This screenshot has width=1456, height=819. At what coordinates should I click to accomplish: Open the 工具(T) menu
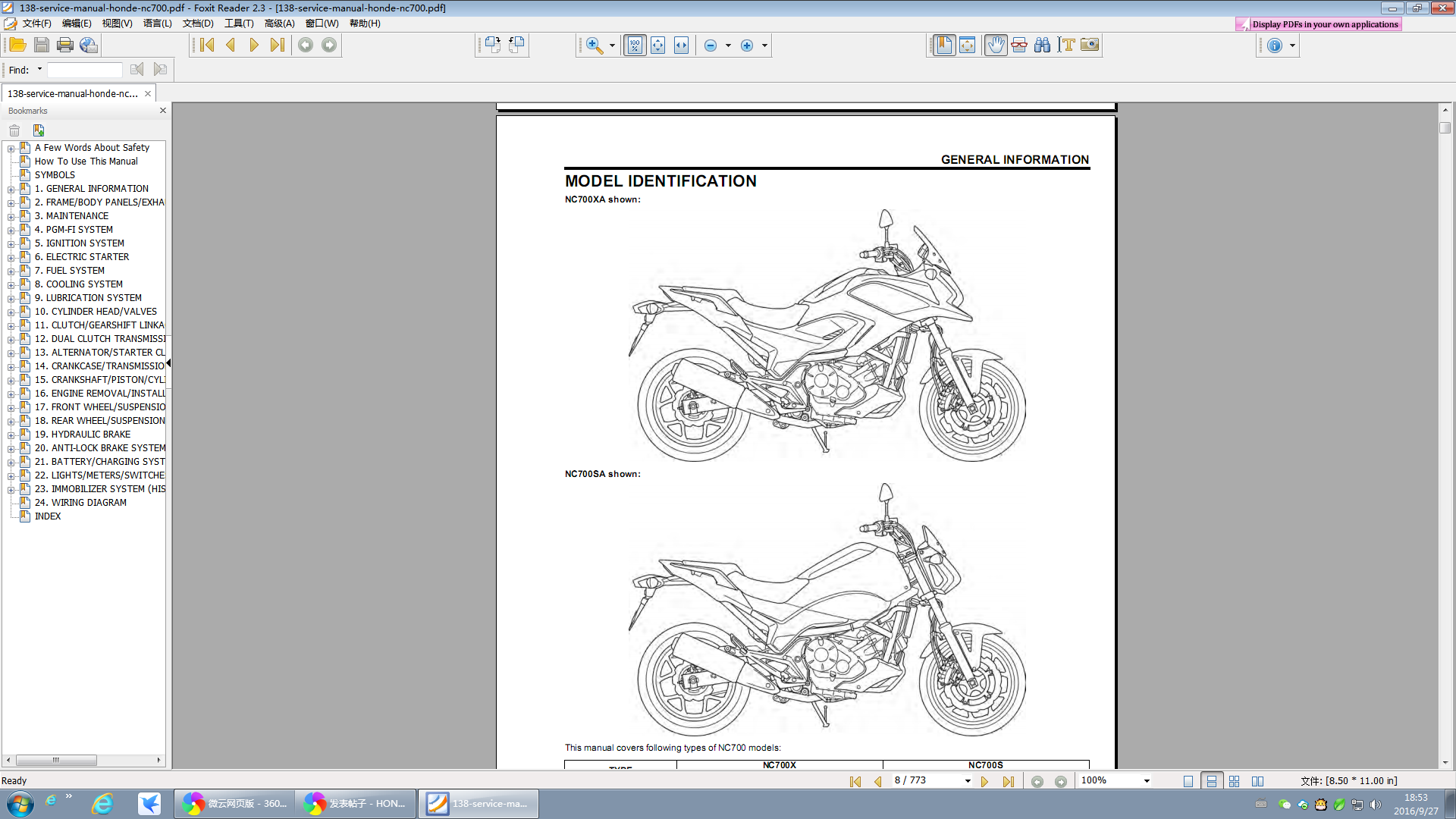pyautogui.click(x=239, y=24)
